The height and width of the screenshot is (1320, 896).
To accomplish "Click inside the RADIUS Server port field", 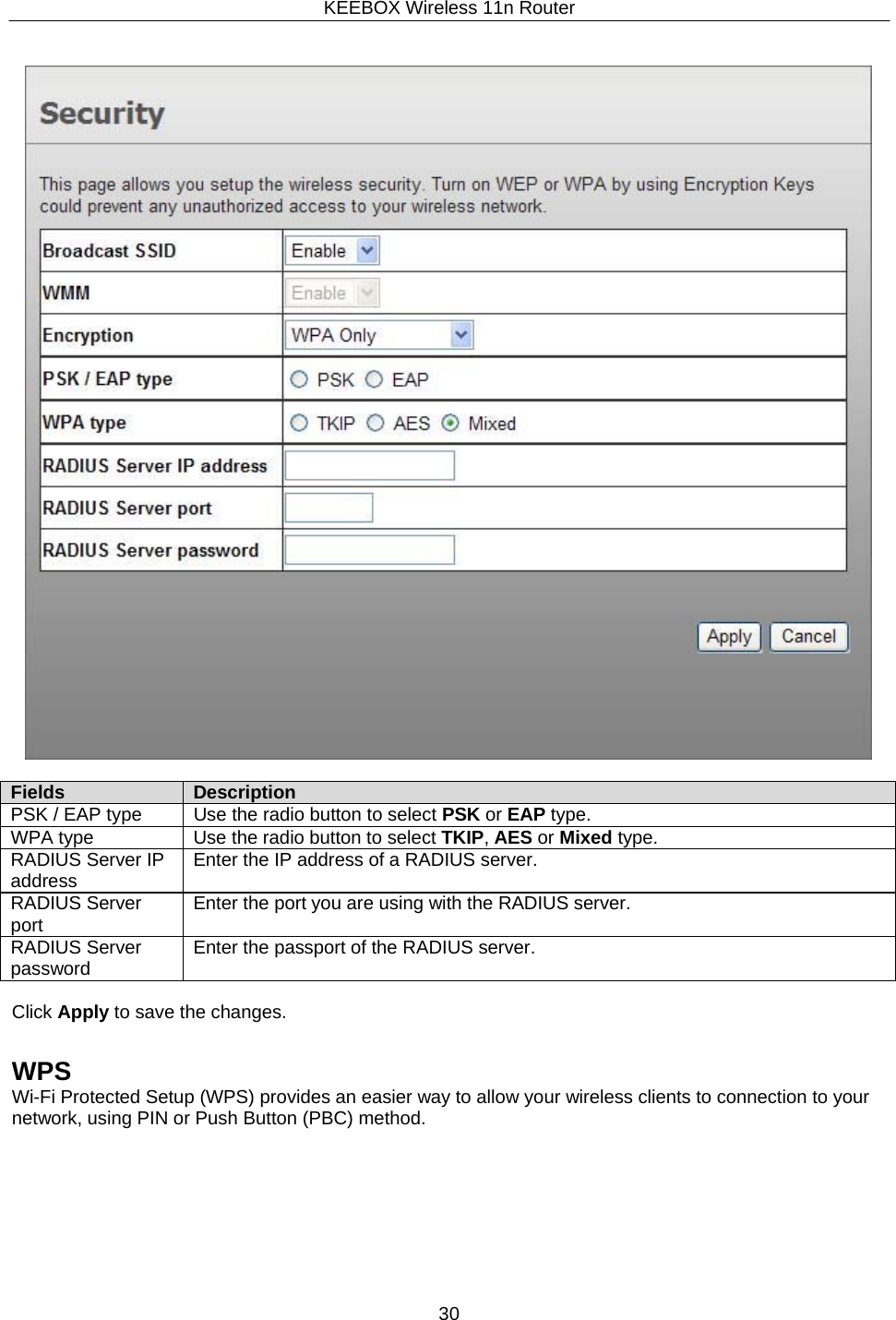I will 329,507.
